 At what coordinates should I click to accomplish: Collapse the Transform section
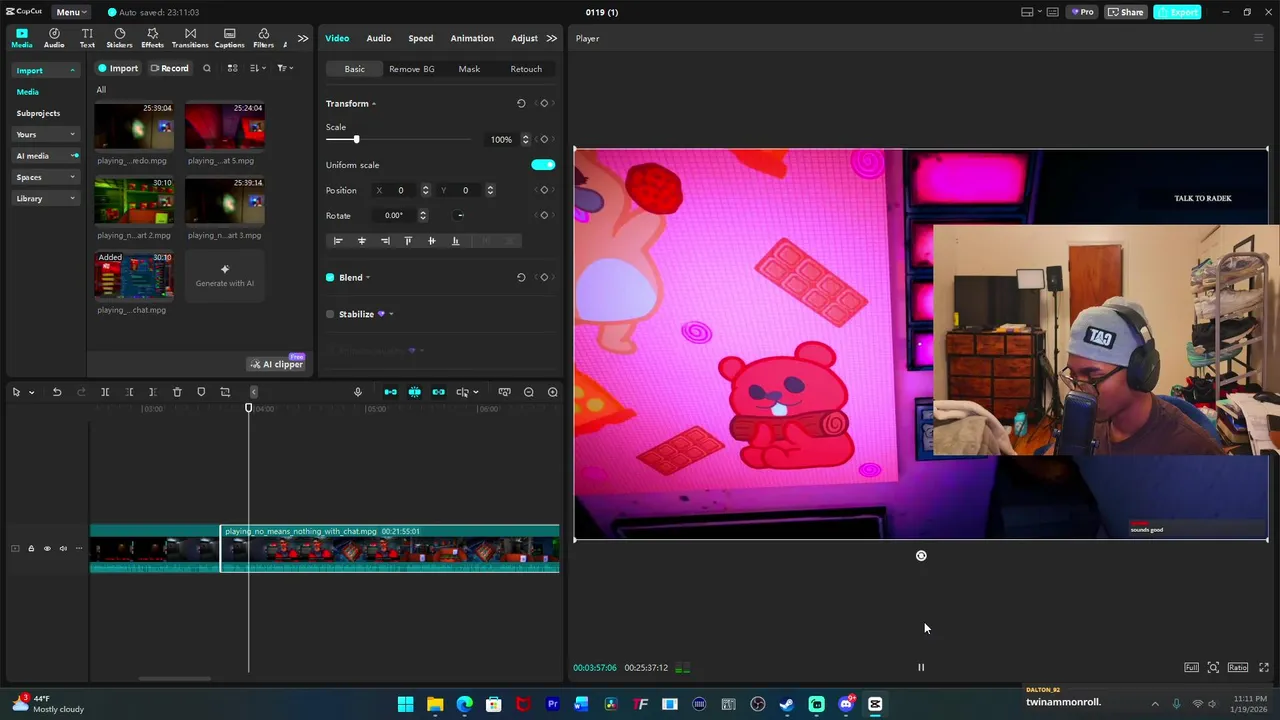374,103
